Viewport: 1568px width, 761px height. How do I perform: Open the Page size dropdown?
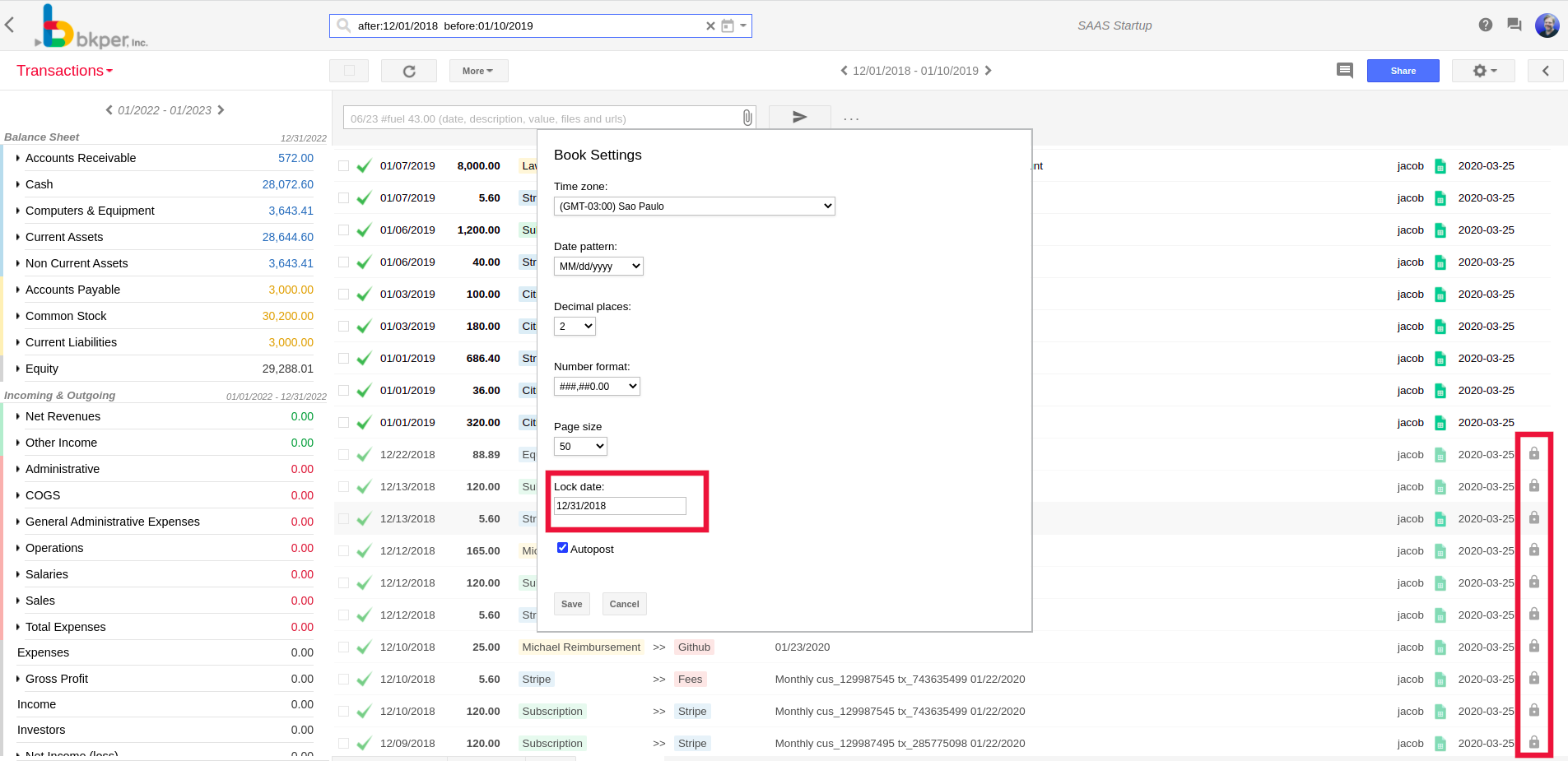point(580,446)
